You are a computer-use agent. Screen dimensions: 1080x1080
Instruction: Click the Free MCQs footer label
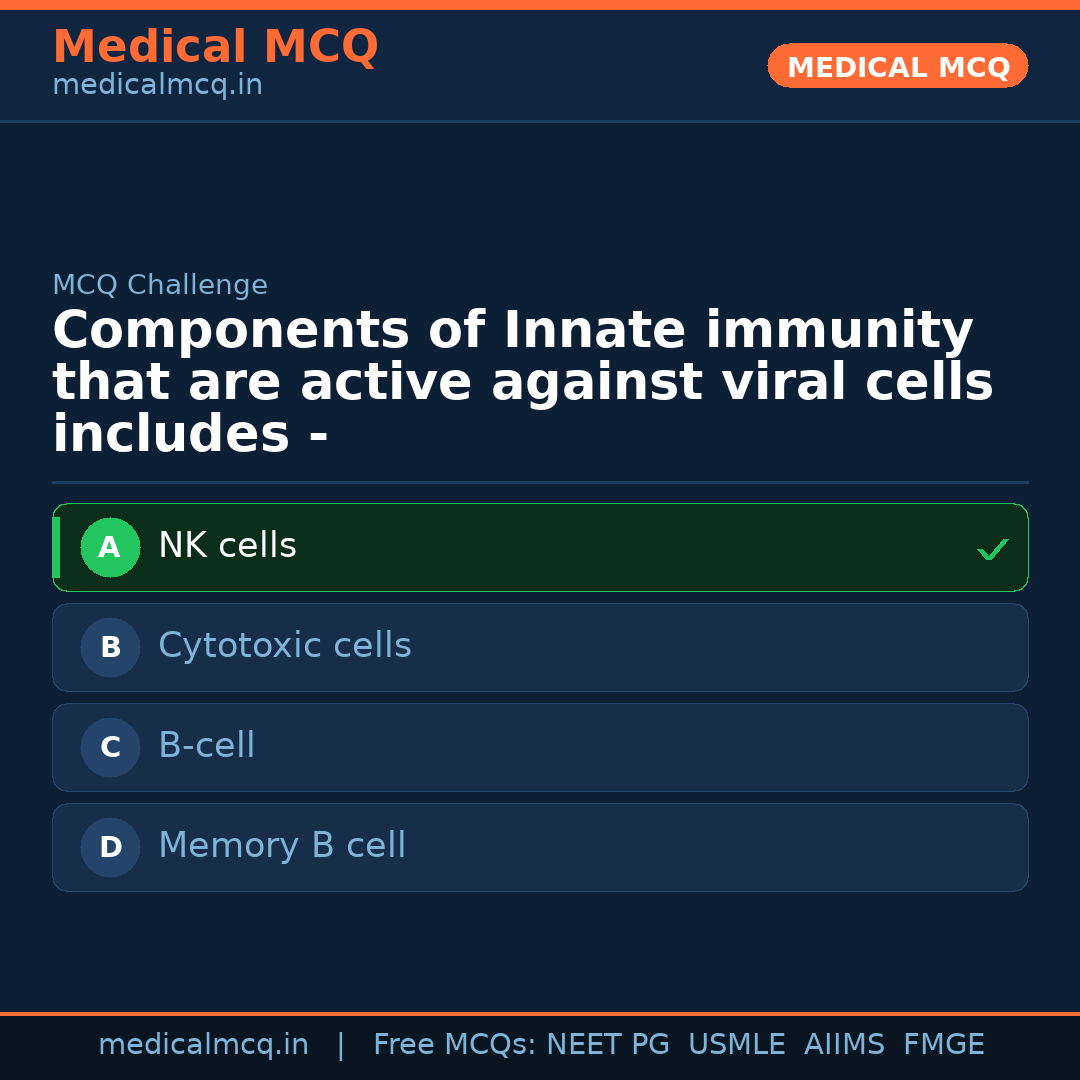(x=454, y=1045)
